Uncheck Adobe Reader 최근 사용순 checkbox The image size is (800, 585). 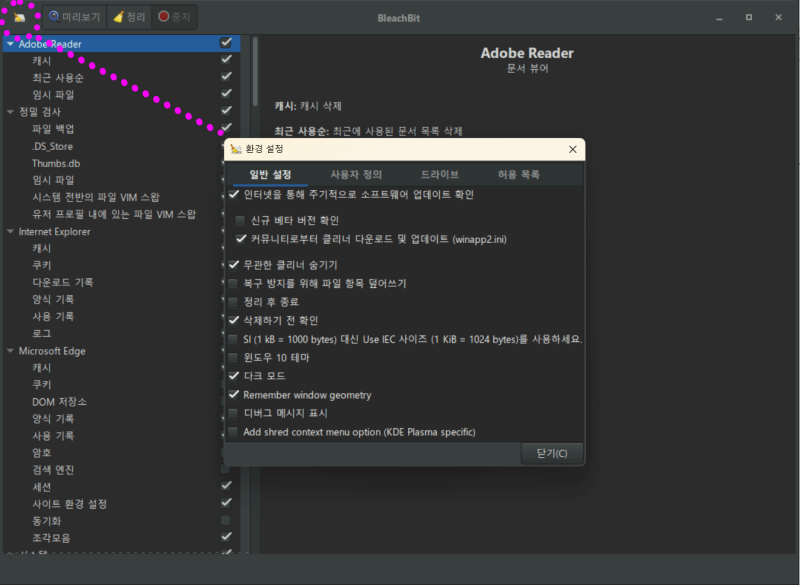click(x=226, y=77)
